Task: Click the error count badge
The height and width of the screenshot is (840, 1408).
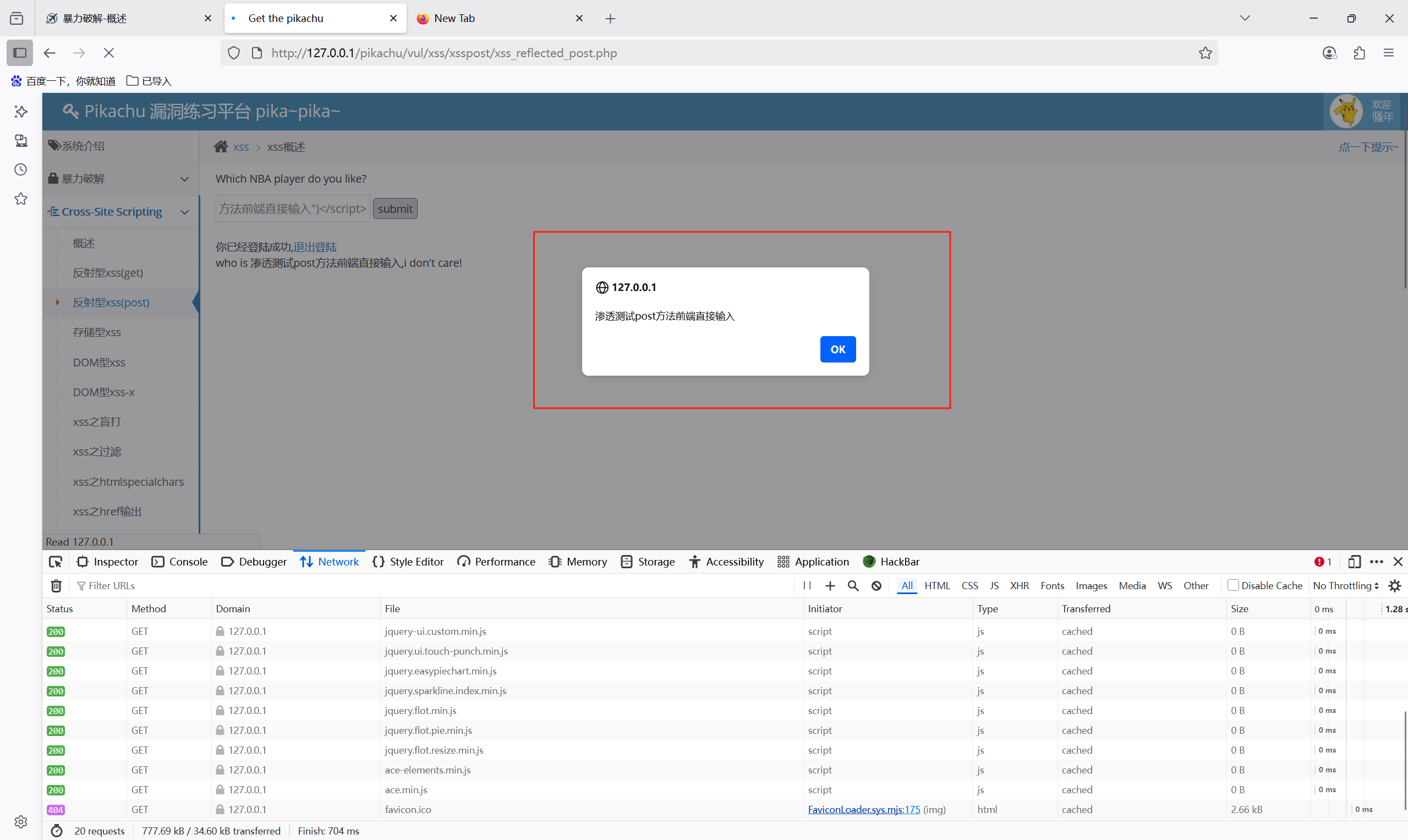Action: (x=1323, y=562)
